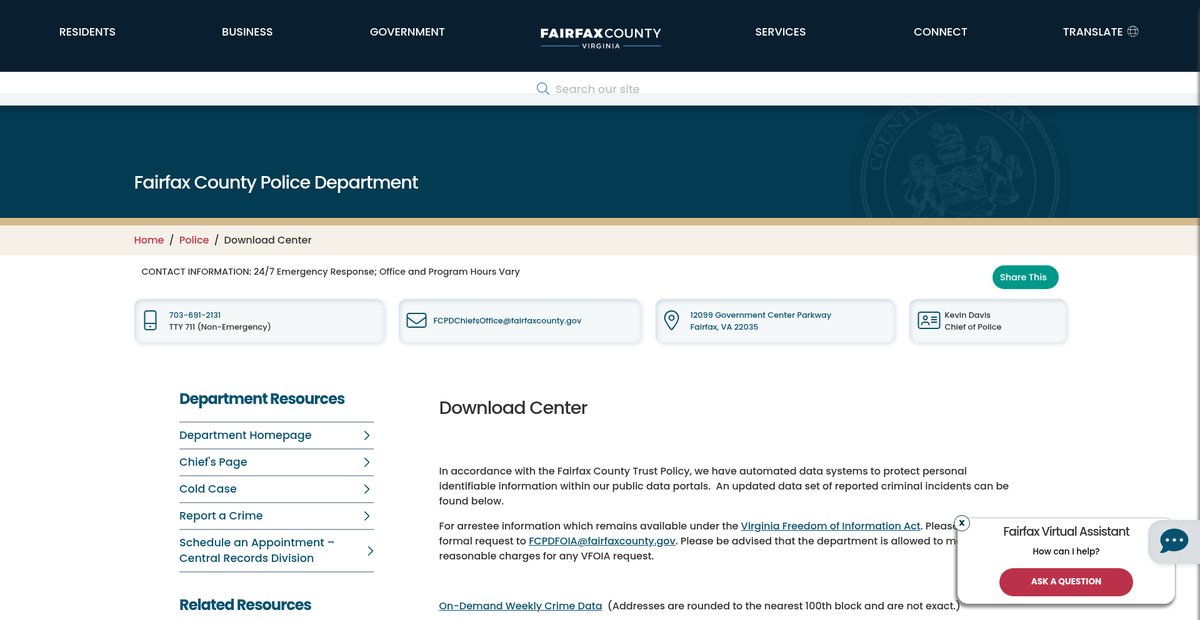1200x620 pixels.
Task: Click the Translate globe icon
Action: click(1133, 32)
